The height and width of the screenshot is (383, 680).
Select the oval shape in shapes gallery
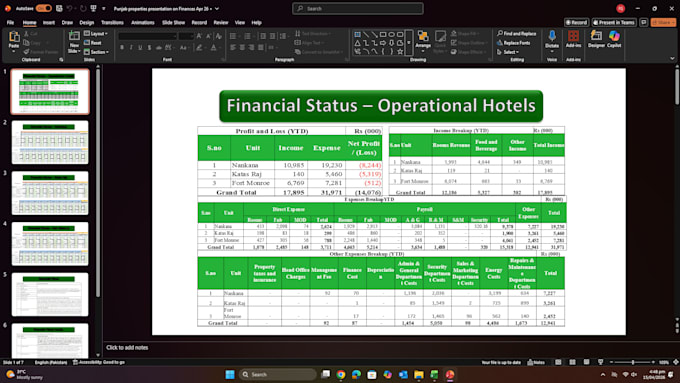click(x=392, y=34)
